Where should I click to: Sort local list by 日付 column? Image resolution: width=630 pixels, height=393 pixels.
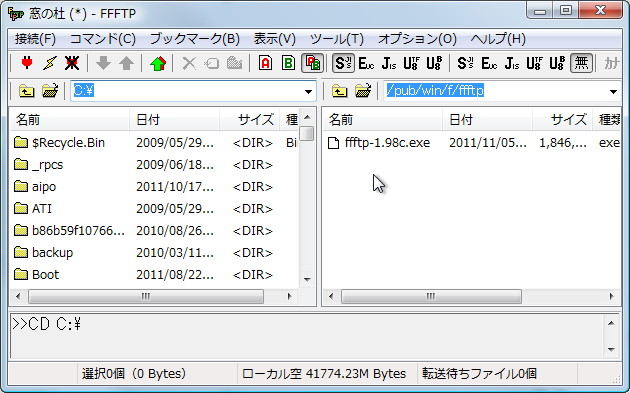tap(174, 119)
